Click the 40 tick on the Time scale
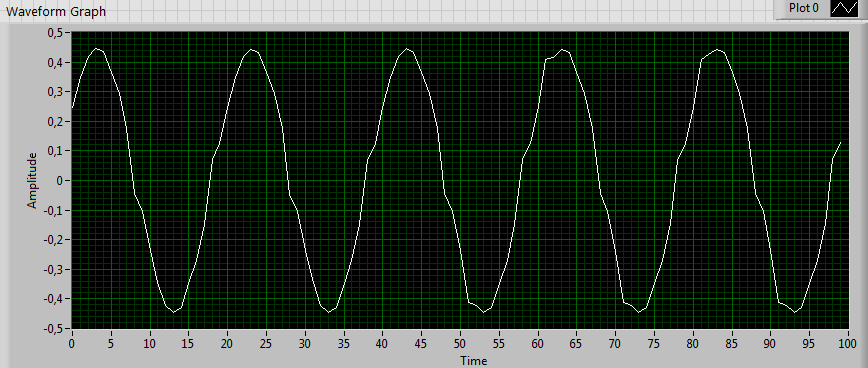The image size is (868, 368). (x=383, y=344)
